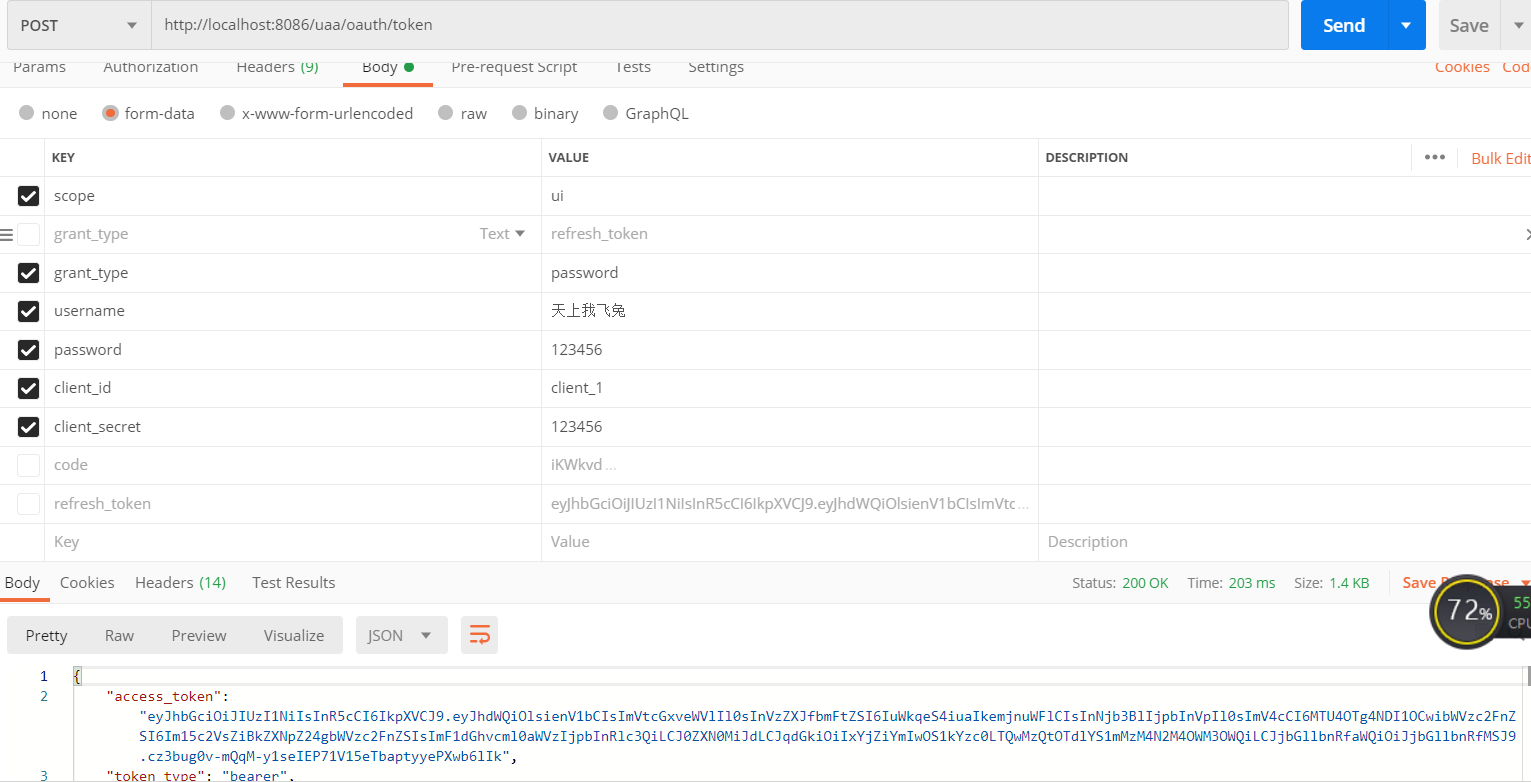Viewport: 1531px width, 782px height.
Task: Uncheck the client_id row checkbox
Action: tap(28, 388)
